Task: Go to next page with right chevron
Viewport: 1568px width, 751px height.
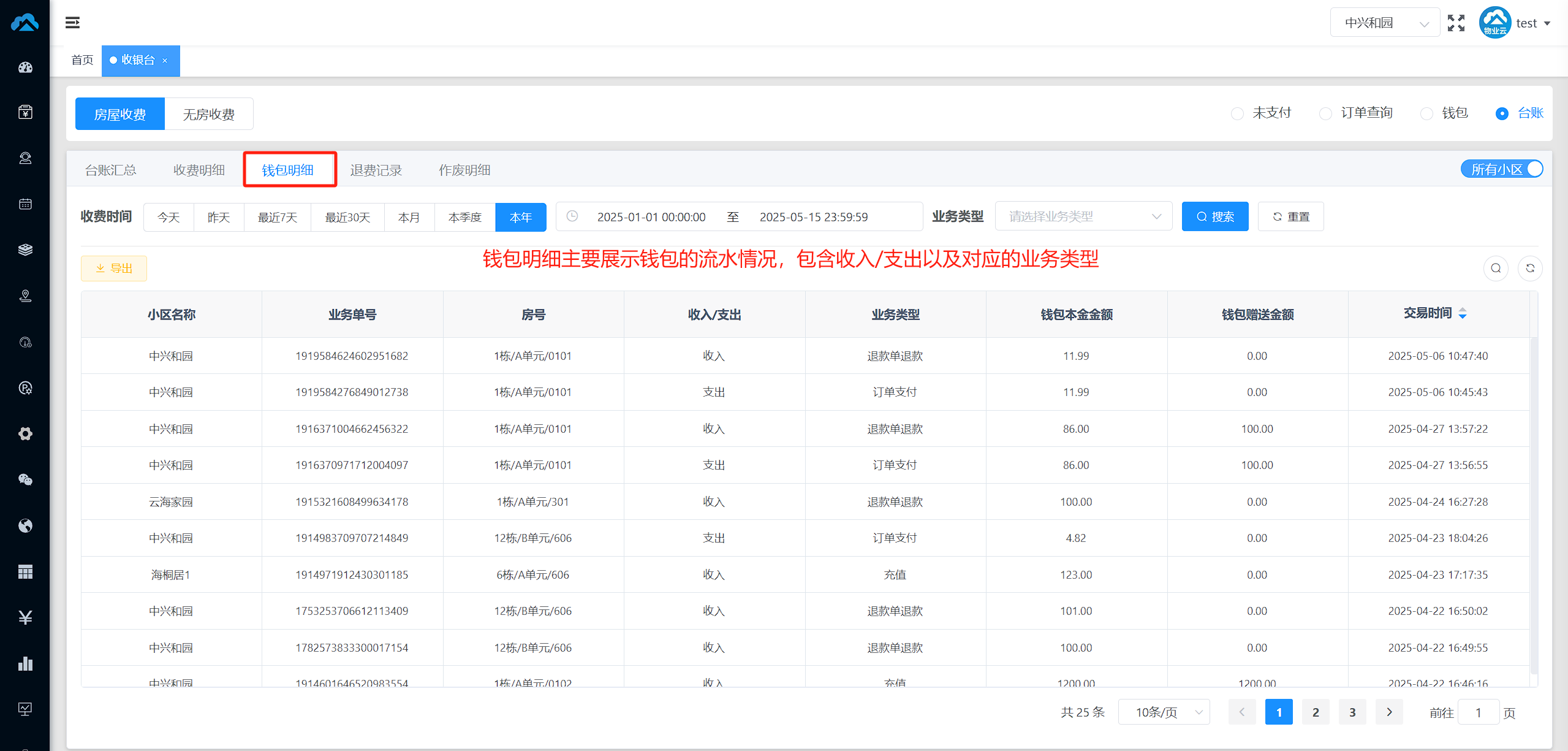Action: [x=1389, y=712]
